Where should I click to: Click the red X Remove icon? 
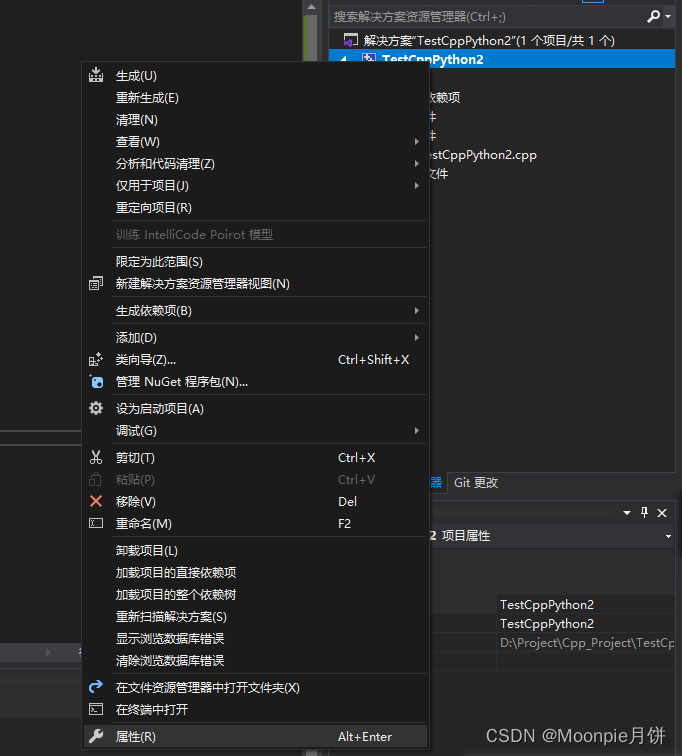point(96,501)
